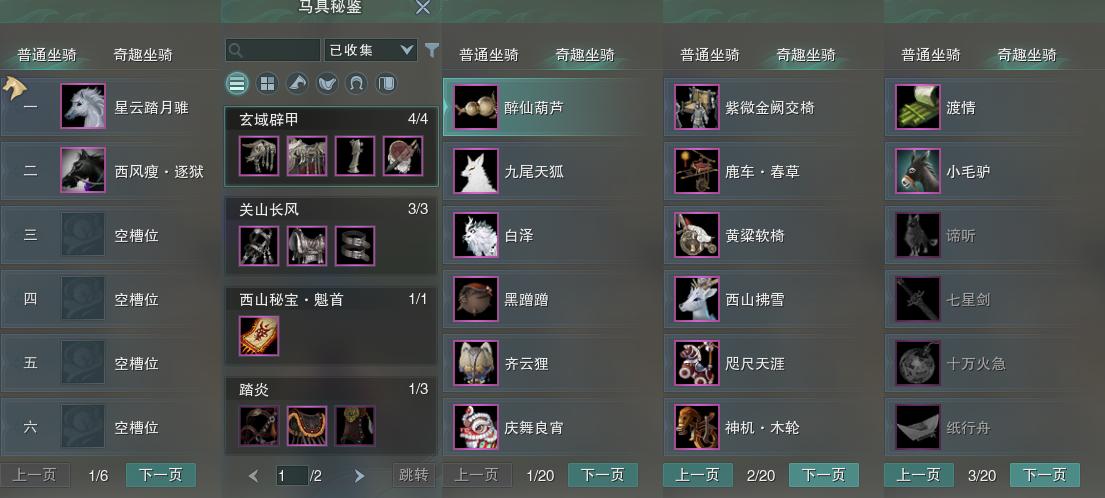The width and height of the screenshot is (1105, 498).
Task: Click the 马具秘鉴 search field
Action: pos(273,50)
